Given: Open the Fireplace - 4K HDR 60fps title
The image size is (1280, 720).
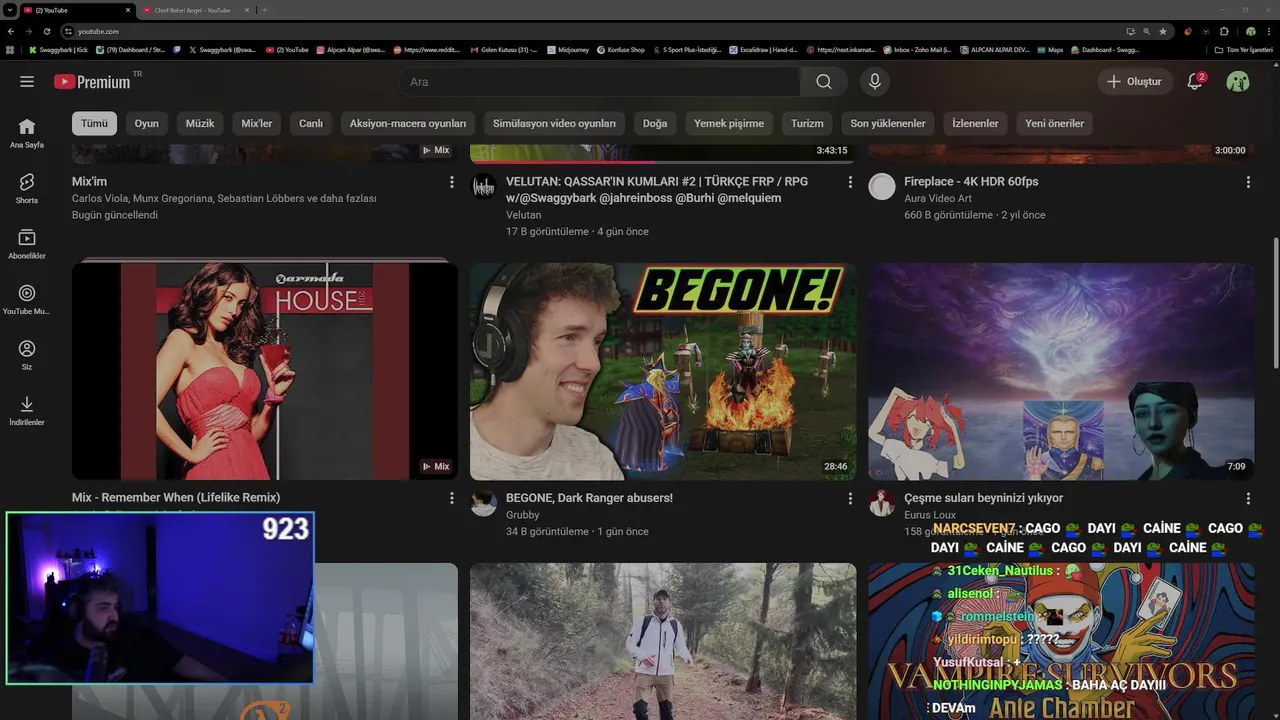Looking at the screenshot, I should click(971, 182).
